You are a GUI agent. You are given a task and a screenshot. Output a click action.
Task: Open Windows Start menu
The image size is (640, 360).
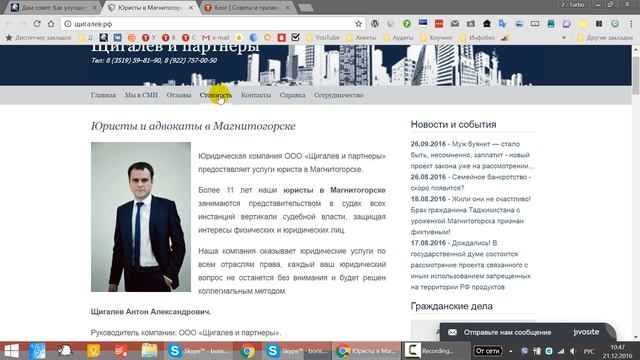pos(11,351)
